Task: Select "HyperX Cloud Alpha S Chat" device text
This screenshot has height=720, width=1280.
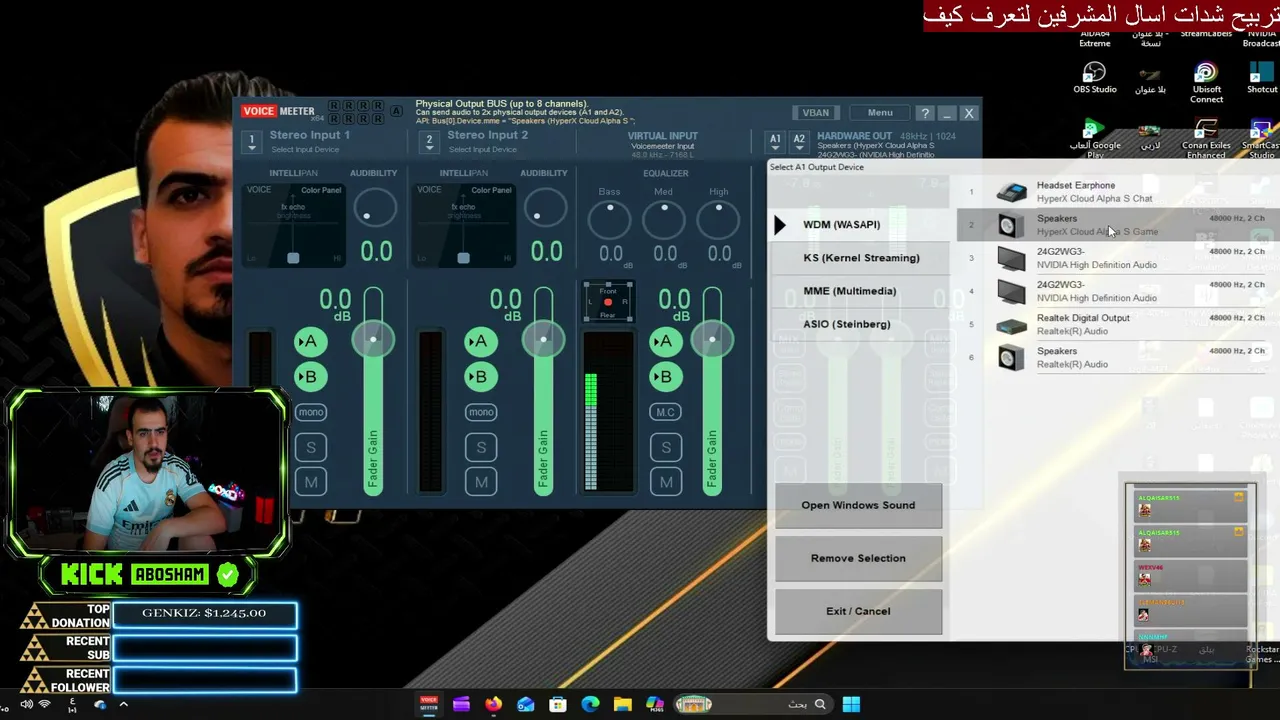Action: (1094, 199)
